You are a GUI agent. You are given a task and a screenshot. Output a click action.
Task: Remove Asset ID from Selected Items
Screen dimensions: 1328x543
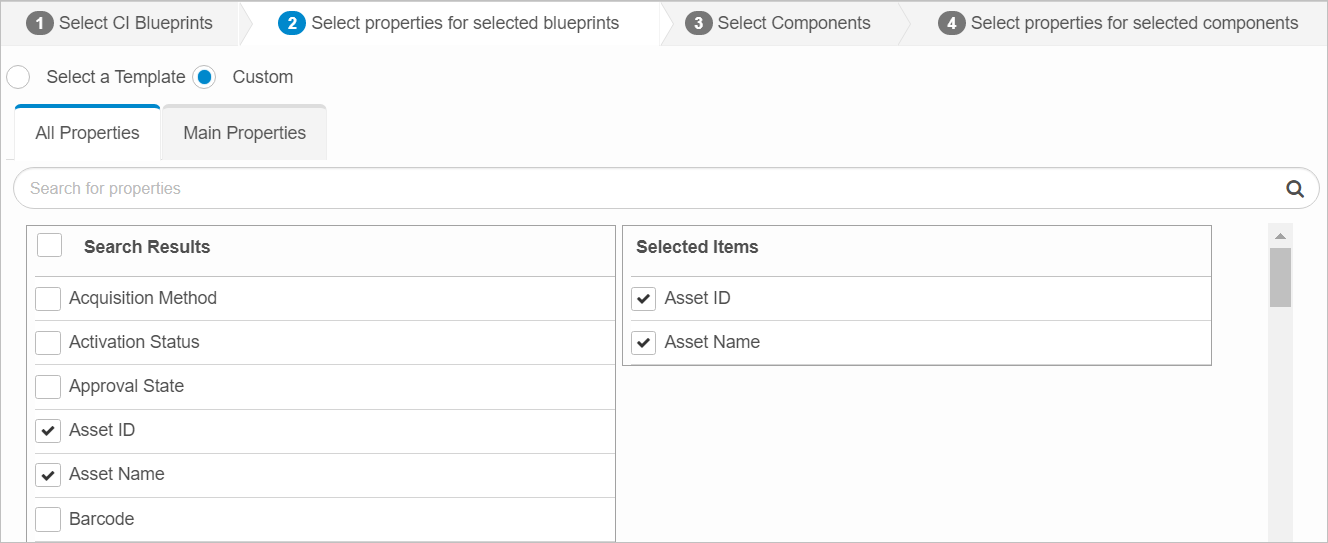(644, 299)
